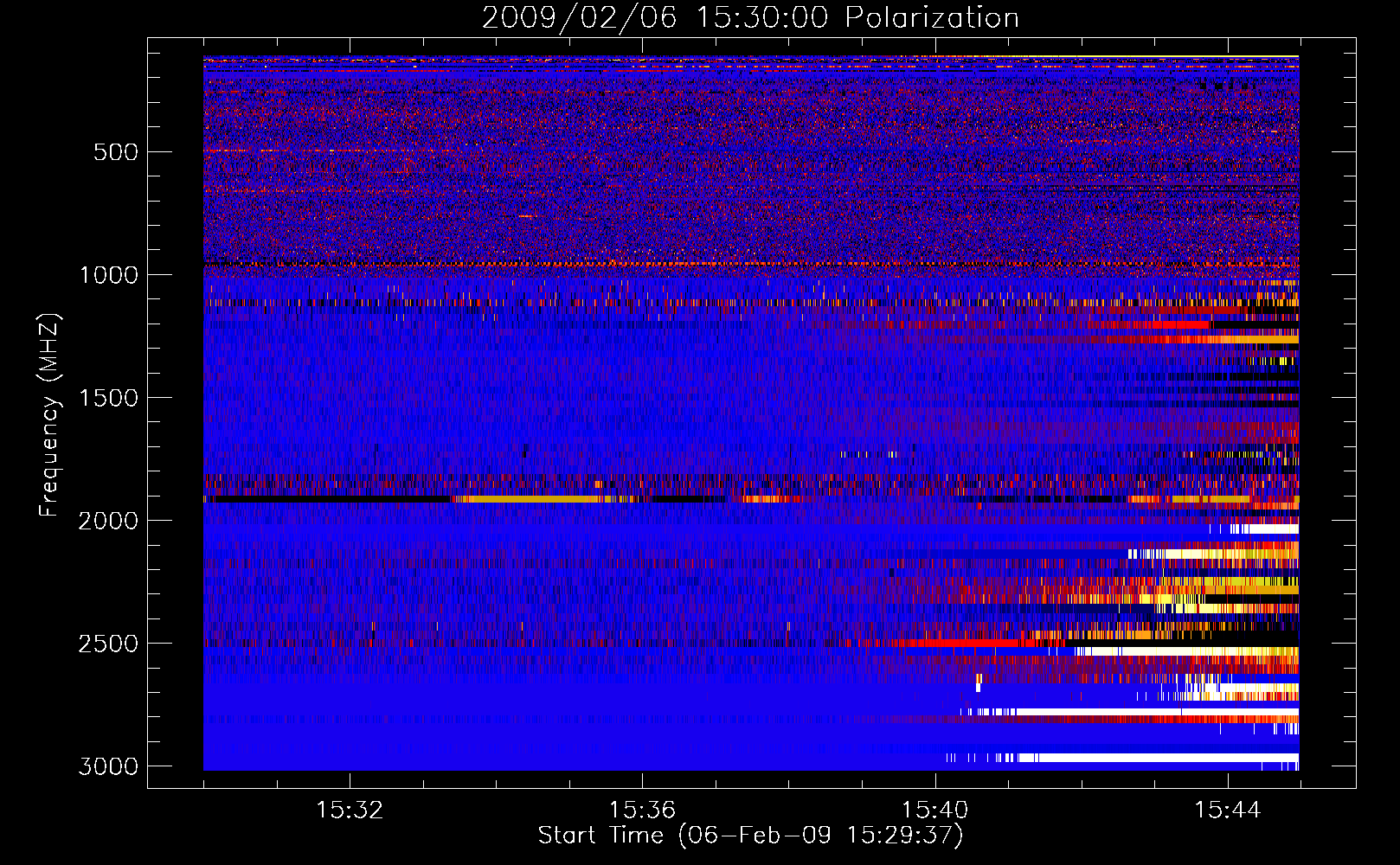Click the 15:32 time tick label
The height and width of the screenshot is (865, 1400).
[x=350, y=811]
